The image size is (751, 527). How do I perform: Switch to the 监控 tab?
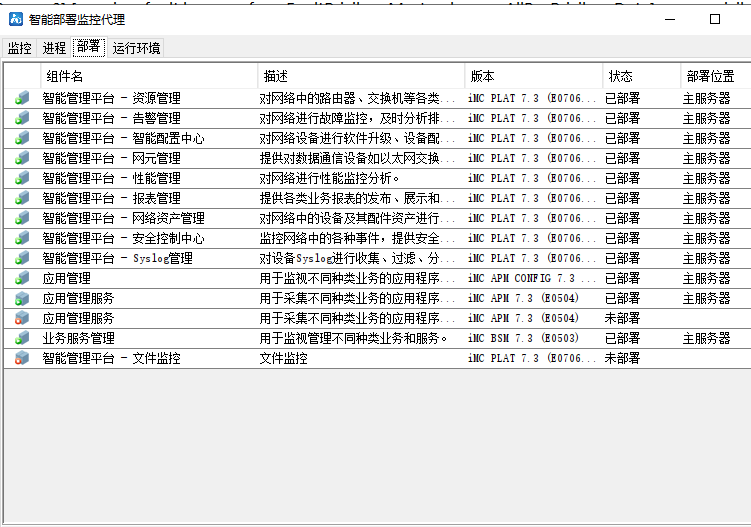tap(20, 48)
